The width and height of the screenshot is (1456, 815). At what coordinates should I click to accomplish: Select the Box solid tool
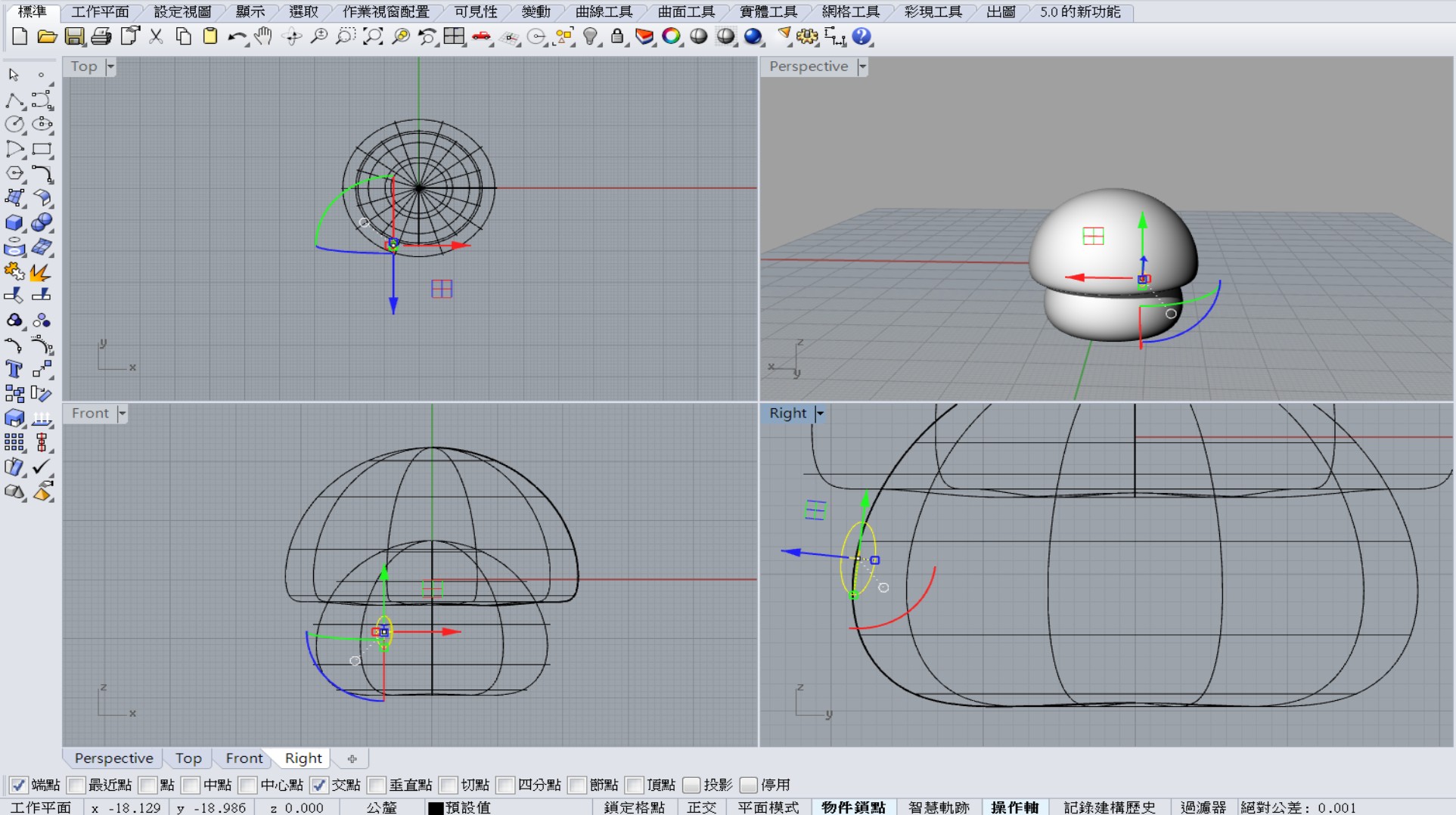pos(14,222)
